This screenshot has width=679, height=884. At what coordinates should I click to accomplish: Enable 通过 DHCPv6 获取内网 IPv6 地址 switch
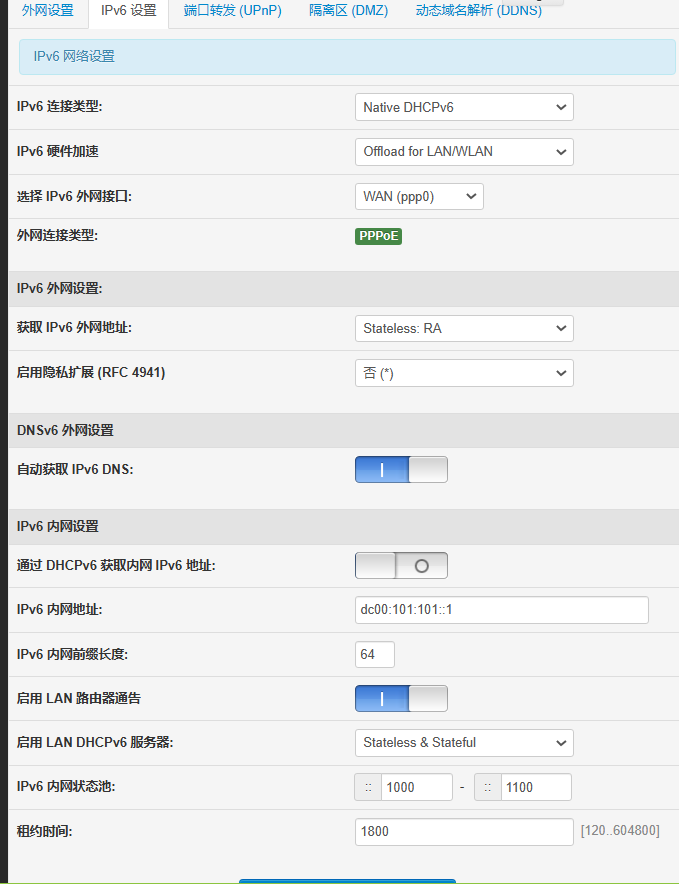coord(401,566)
